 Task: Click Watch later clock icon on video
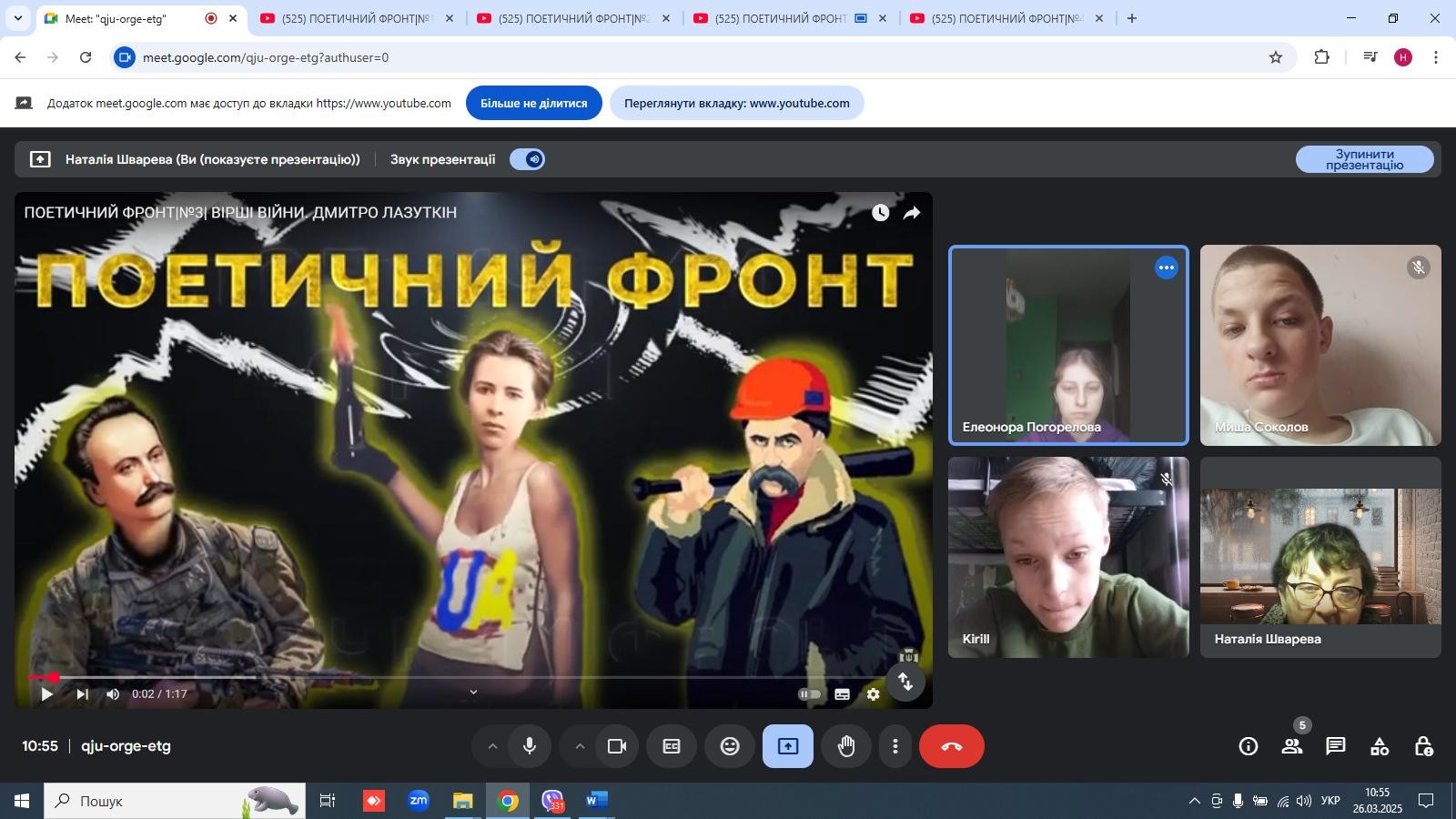880,213
